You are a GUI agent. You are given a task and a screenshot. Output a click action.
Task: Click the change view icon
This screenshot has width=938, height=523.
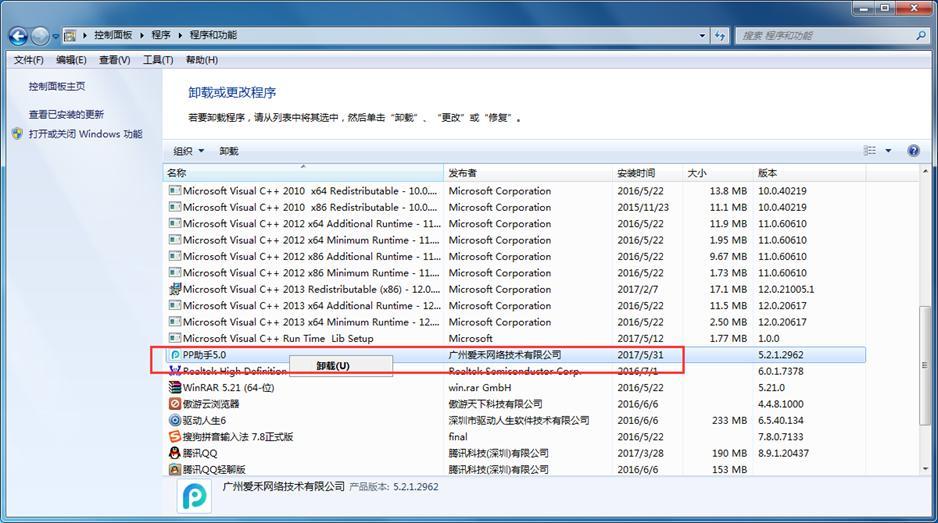pyautogui.click(x=870, y=151)
